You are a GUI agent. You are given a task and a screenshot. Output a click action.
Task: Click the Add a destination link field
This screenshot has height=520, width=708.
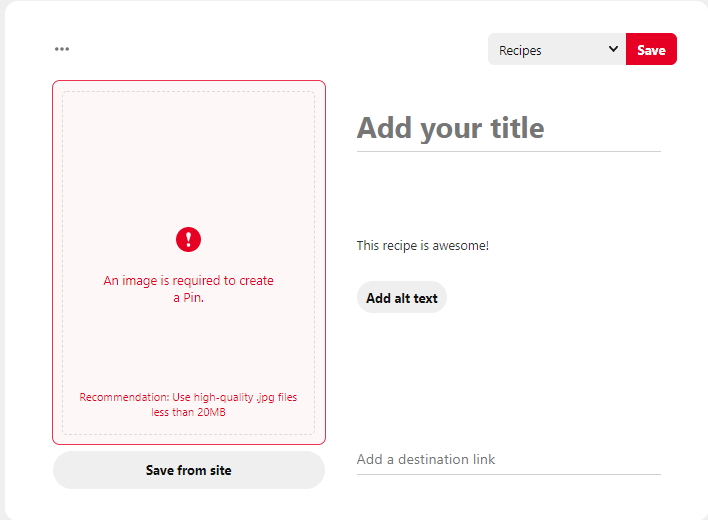pyautogui.click(x=508, y=459)
